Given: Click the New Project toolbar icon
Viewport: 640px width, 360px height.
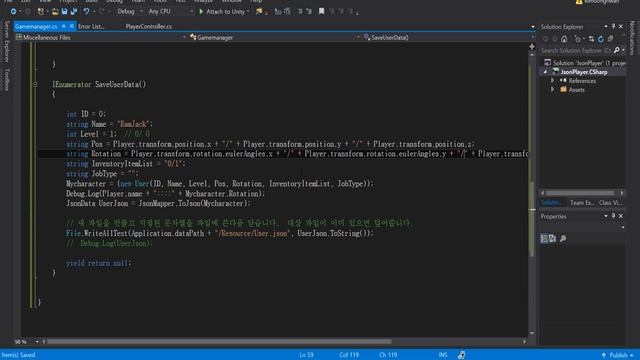Looking at the screenshot, I should tap(40, 11).
